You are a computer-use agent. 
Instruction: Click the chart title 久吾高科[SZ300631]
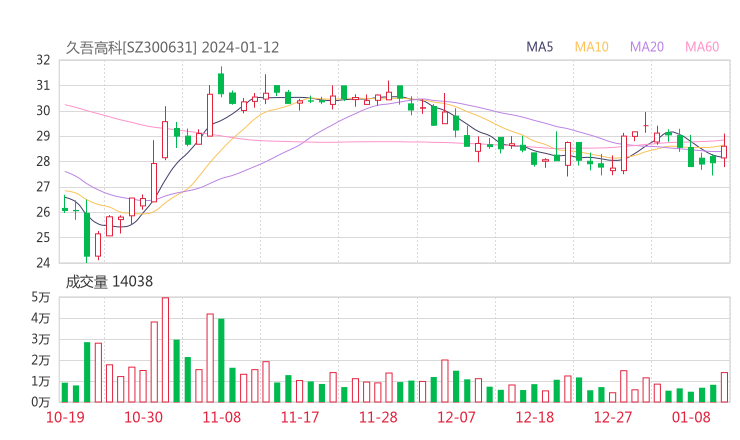click(131, 47)
